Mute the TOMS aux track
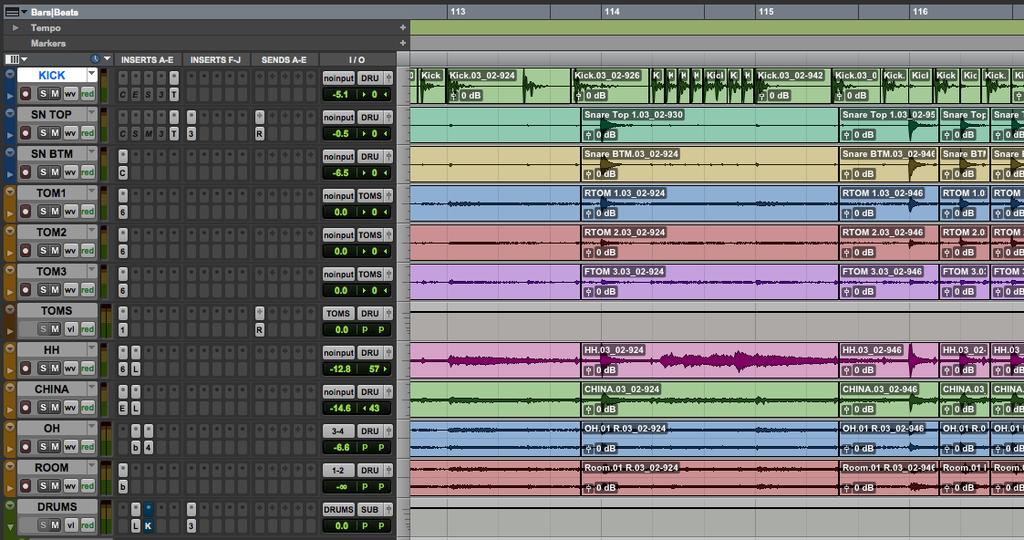 [55, 328]
